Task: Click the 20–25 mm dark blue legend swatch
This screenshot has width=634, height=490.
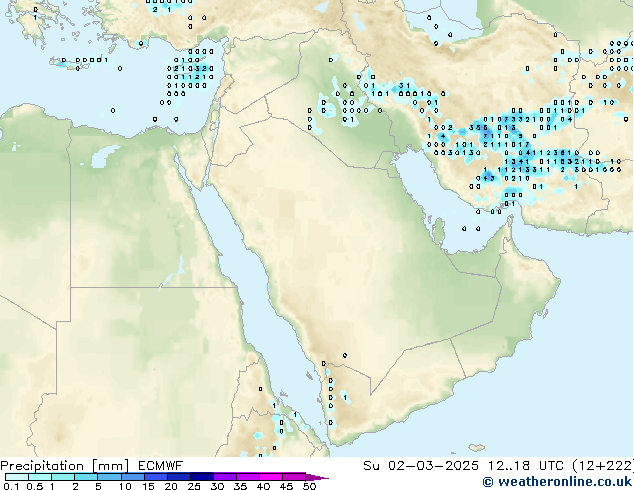Action: [x=179, y=477]
